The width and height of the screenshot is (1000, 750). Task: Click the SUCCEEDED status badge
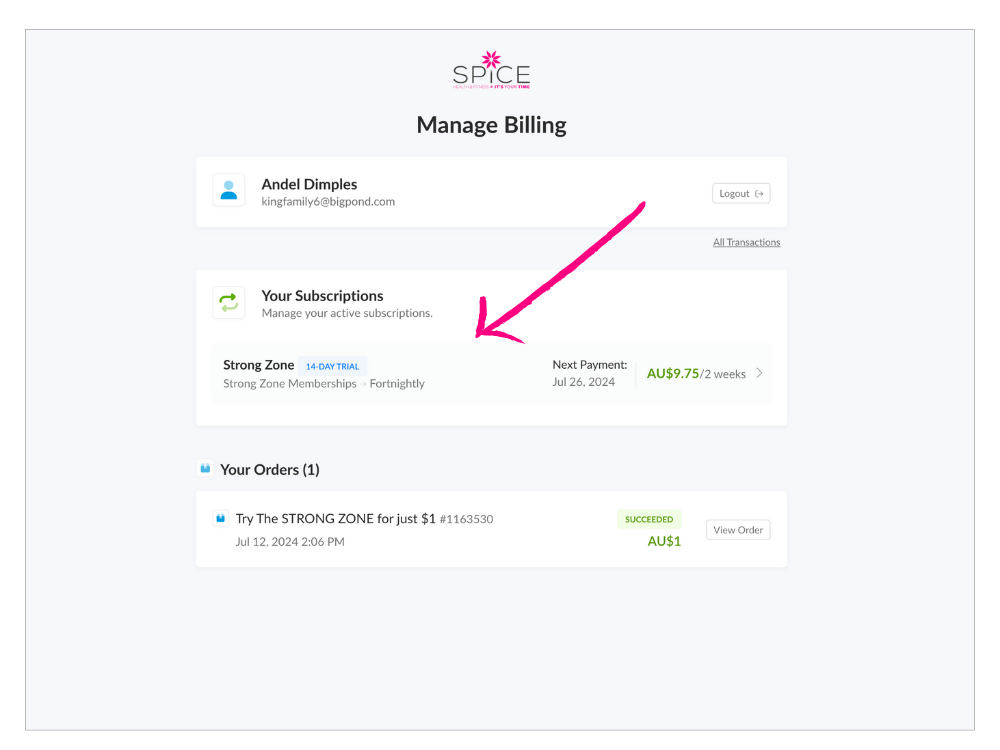click(649, 519)
